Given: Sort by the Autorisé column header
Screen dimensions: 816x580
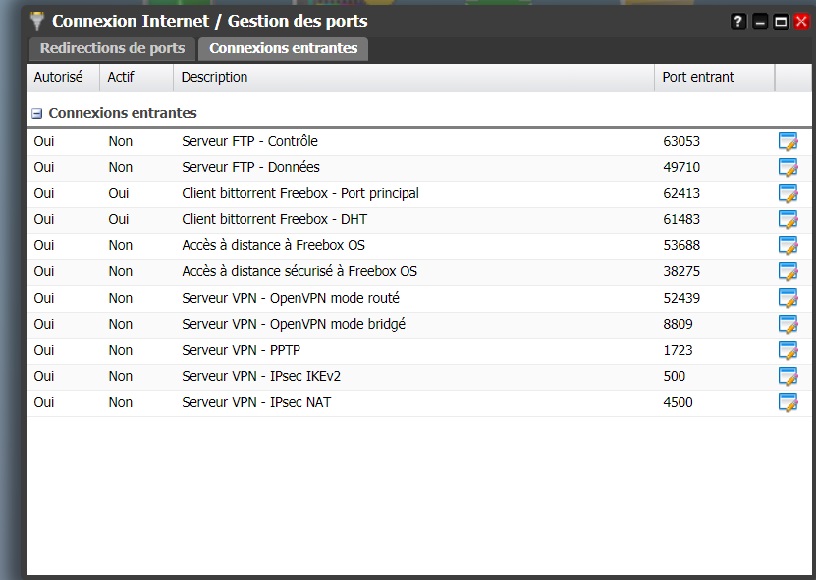Looking at the screenshot, I should click(x=58, y=77).
